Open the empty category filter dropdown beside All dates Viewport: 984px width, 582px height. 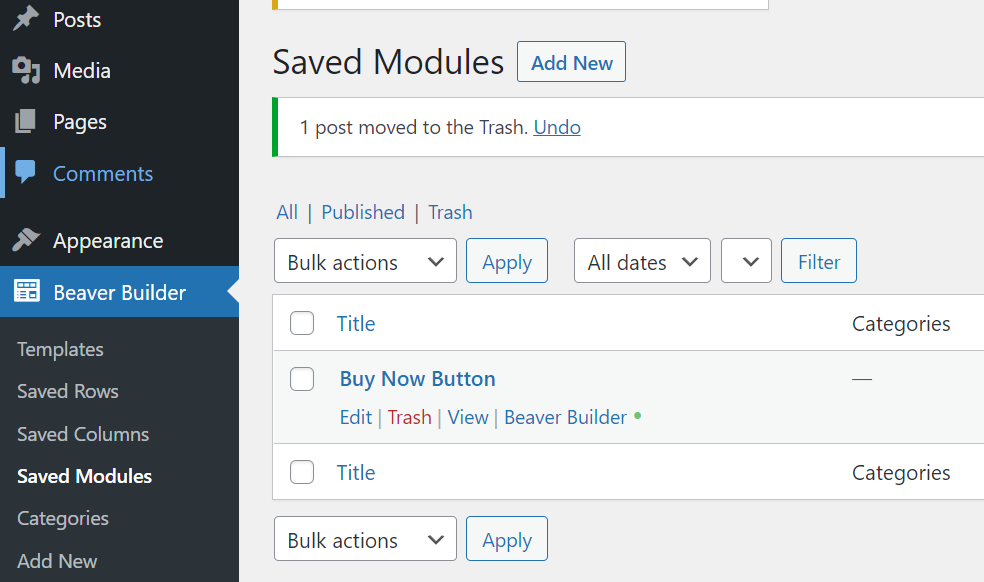tap(746, 261)
